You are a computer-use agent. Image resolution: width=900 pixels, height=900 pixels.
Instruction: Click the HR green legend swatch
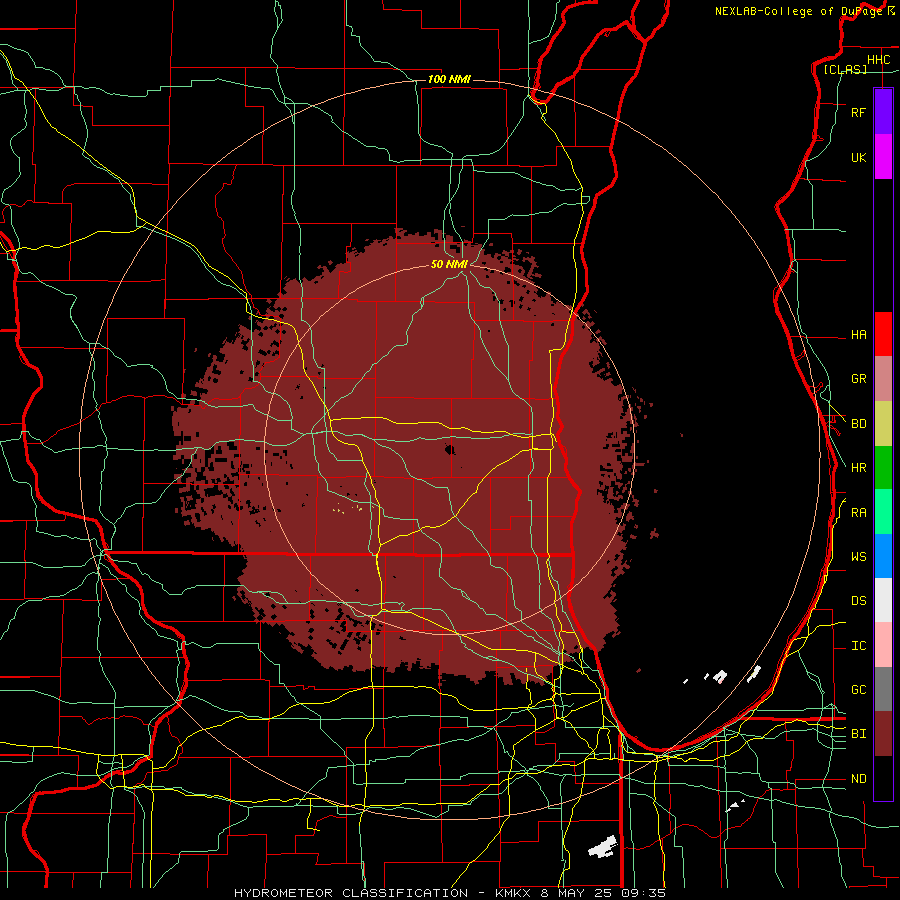[883, 468]
